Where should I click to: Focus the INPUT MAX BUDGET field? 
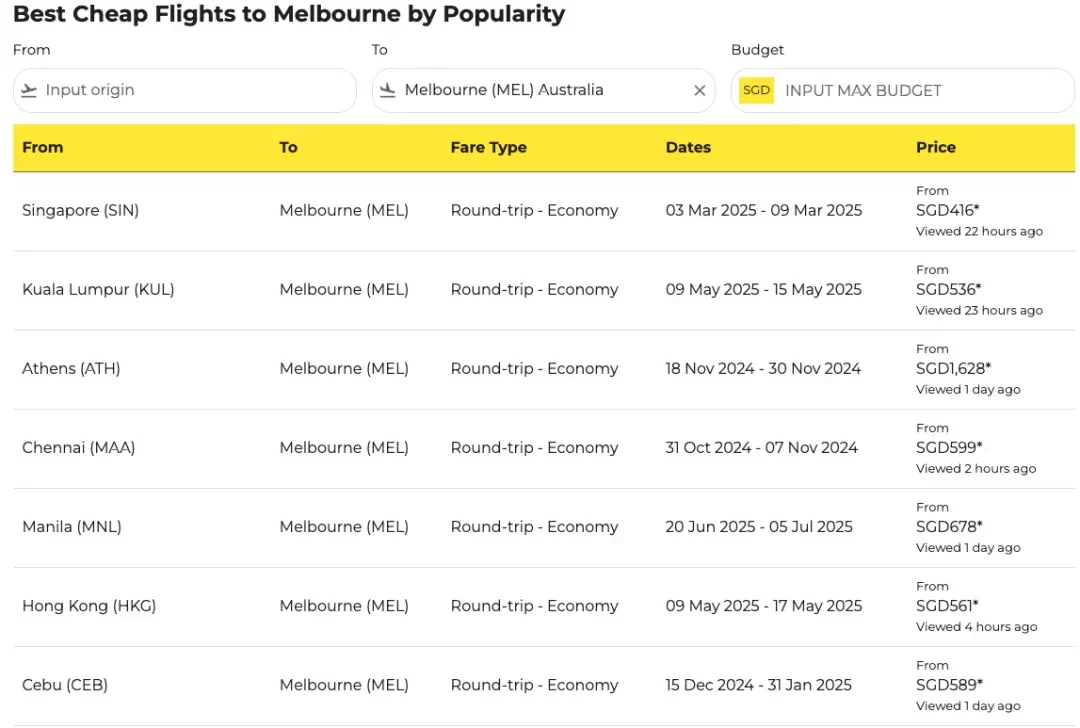(x=902, y=90)
